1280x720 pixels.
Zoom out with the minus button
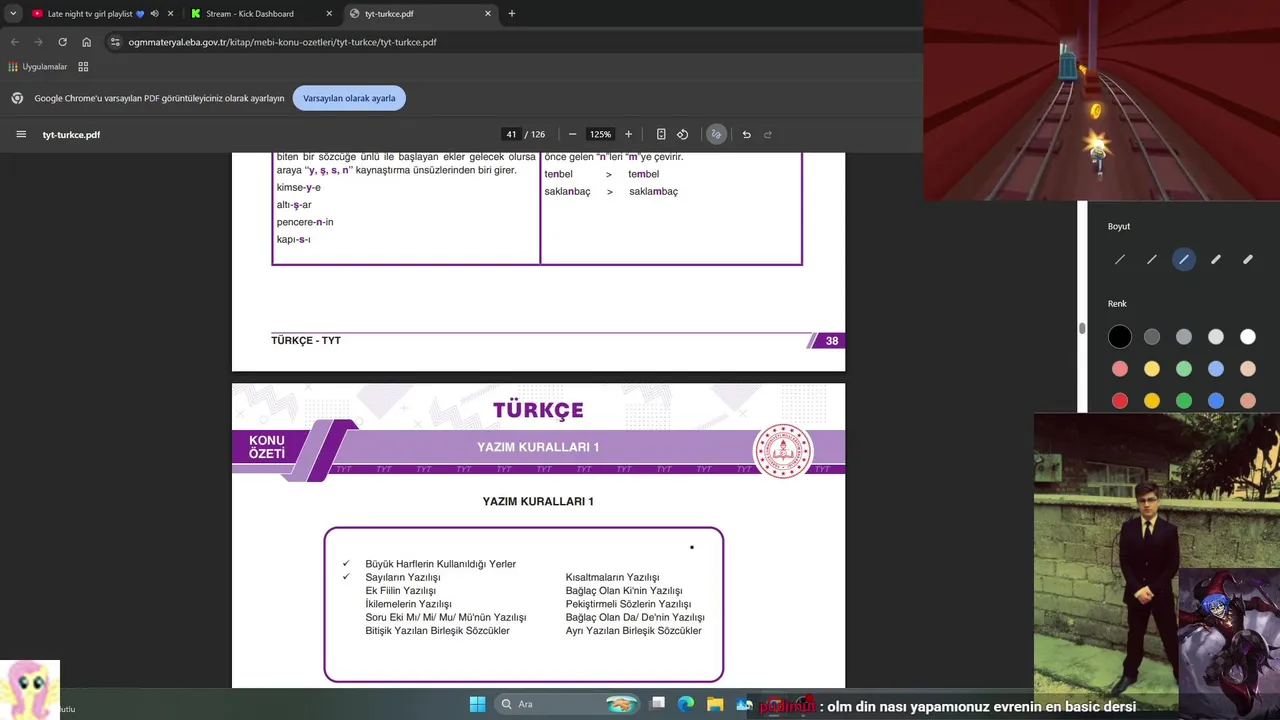click(x=572, y=134)
